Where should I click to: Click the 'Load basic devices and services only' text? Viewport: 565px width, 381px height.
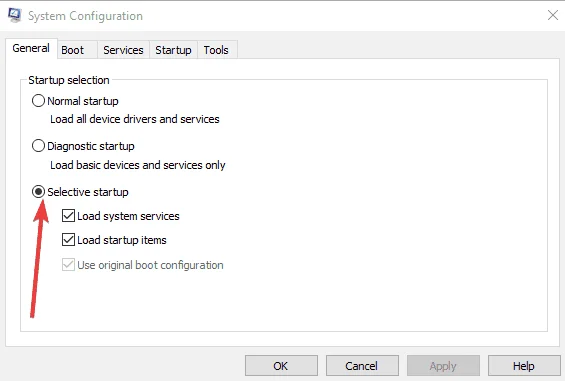coord(138,165)
